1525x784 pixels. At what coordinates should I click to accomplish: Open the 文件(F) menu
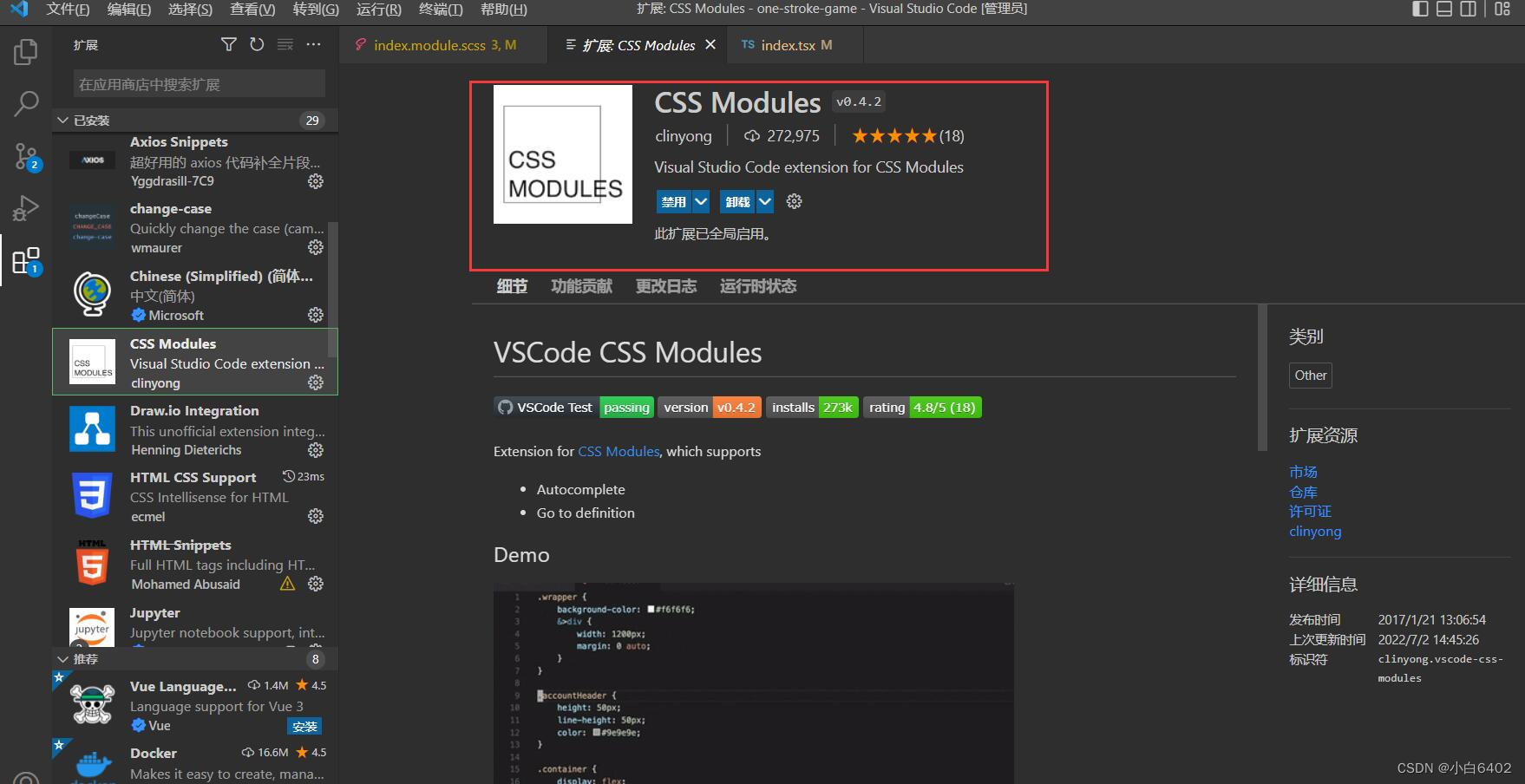click(69, 9)
